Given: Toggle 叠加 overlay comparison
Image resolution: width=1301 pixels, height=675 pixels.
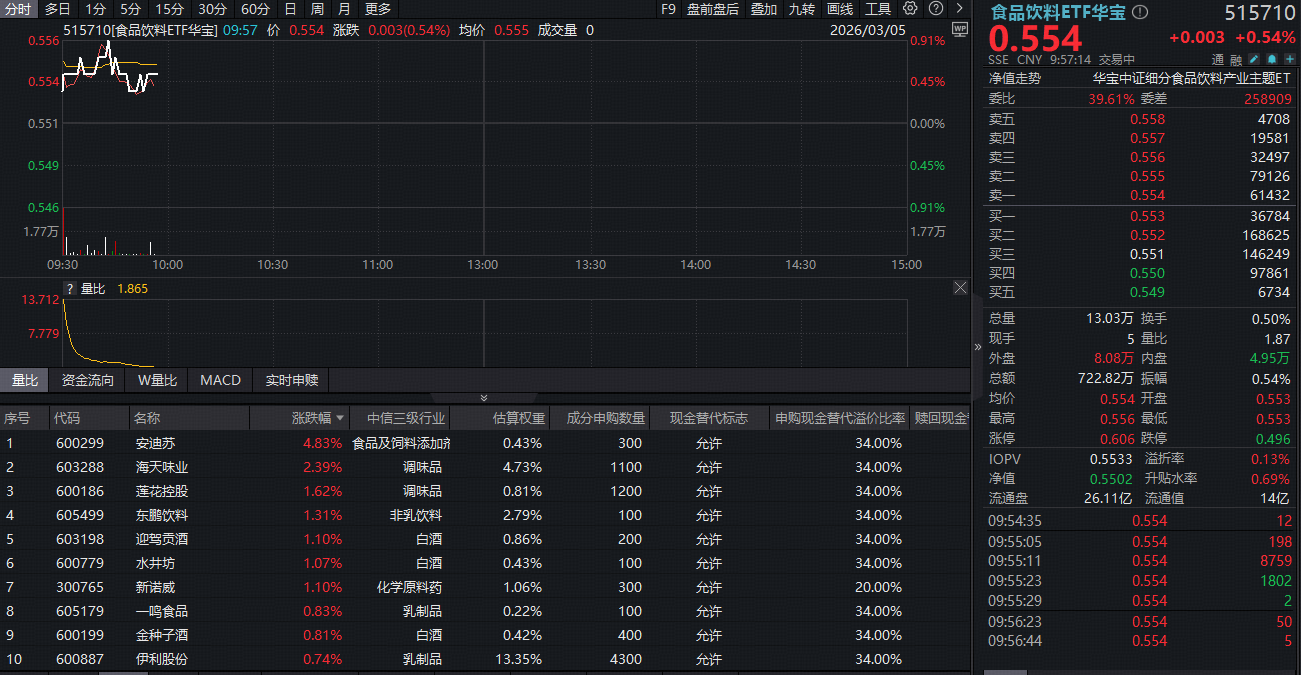Looking at the screenshot, I should coord(763,9).
